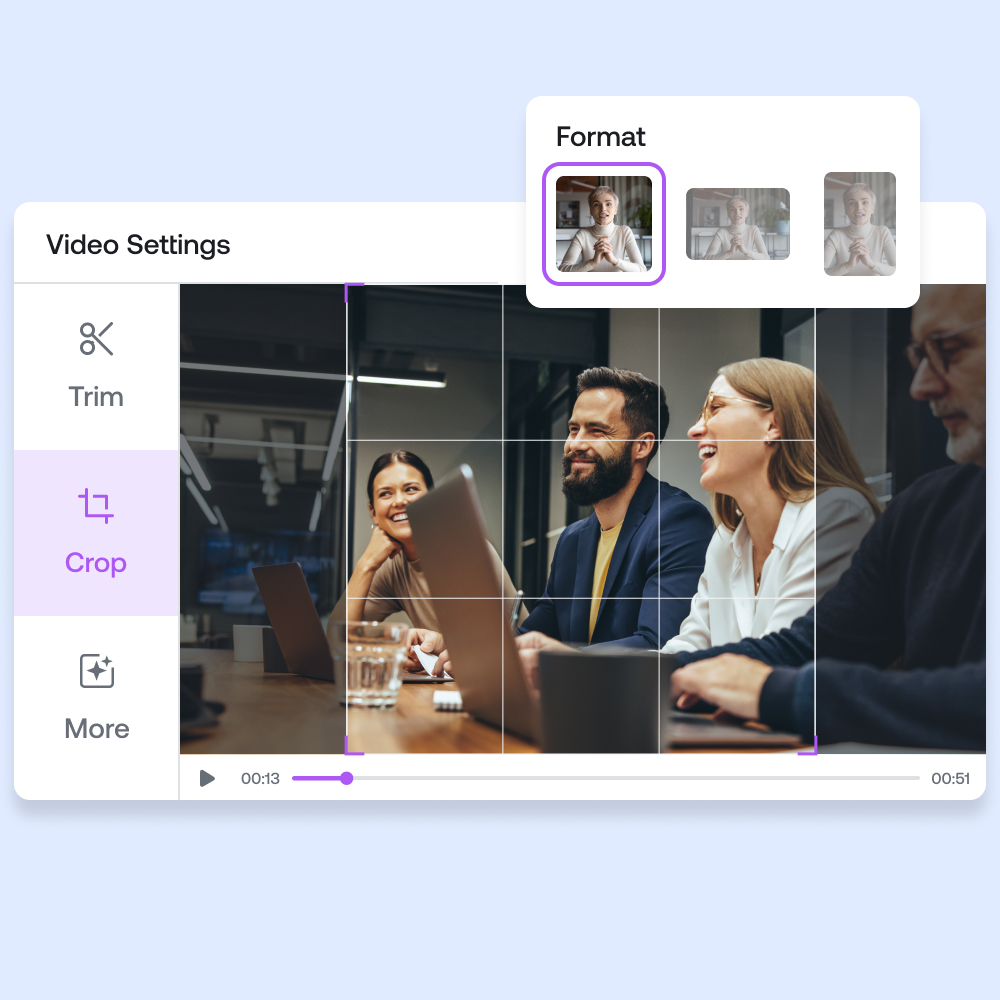Click the Crop tab label

(96, 563)
